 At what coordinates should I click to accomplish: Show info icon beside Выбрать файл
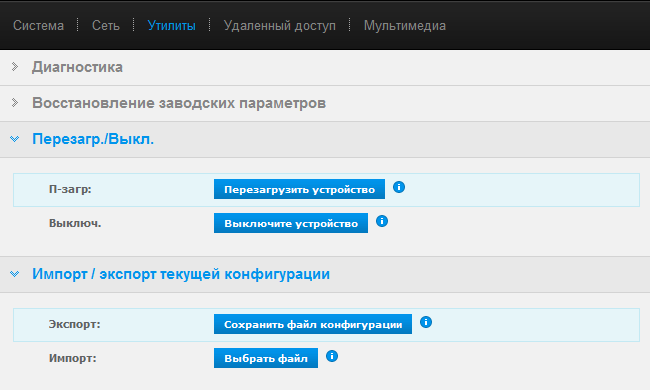(332, 356)
